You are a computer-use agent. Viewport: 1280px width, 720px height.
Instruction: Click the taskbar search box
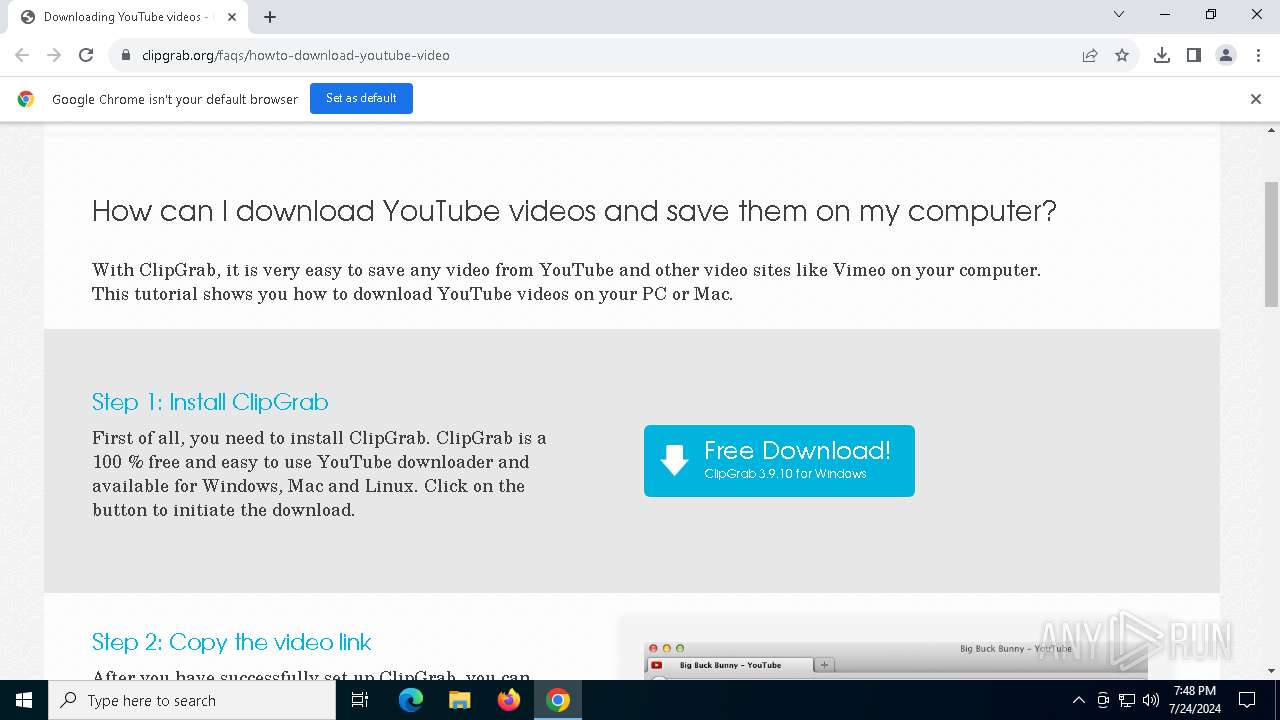click(x=192, y=700)
